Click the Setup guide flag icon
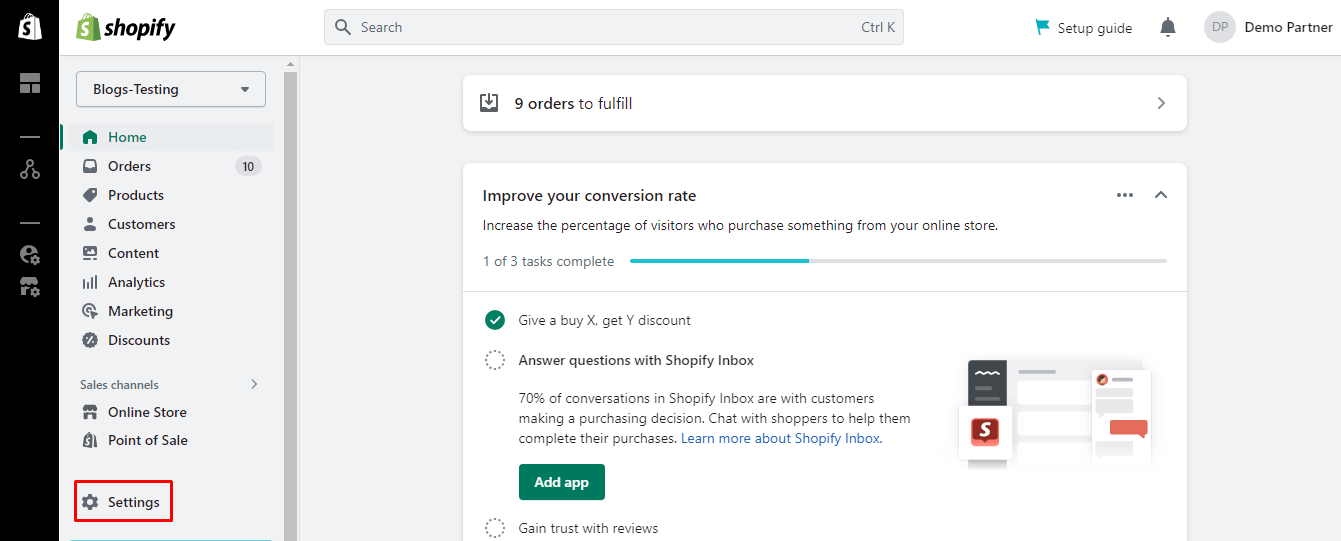The image size is (1341, 541). pos(1043,28)
